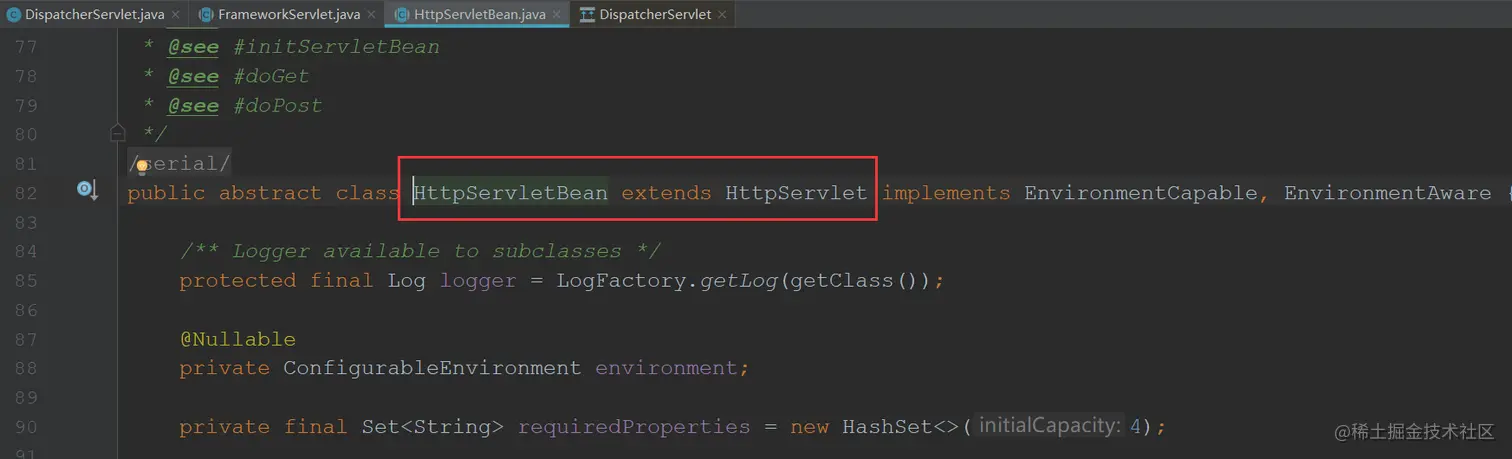Click the #doPost Javadoc reference
This screenshot has height=459, width=1512.
277,105
